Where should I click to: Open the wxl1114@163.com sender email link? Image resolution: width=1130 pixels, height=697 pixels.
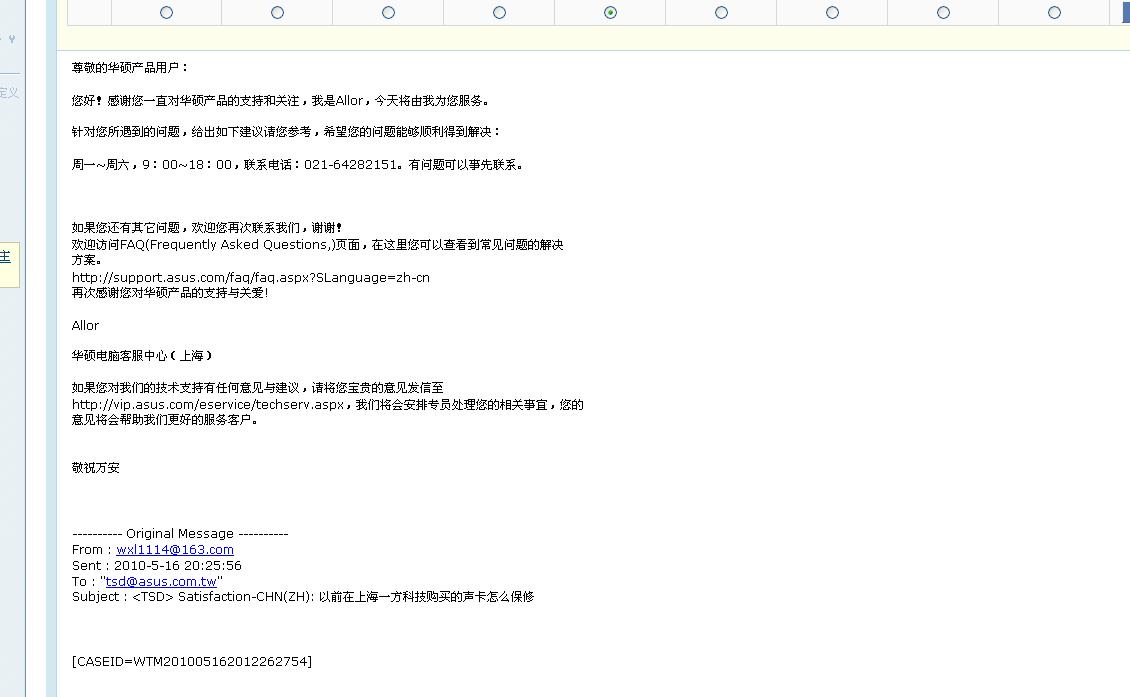[x=174, y=549]
